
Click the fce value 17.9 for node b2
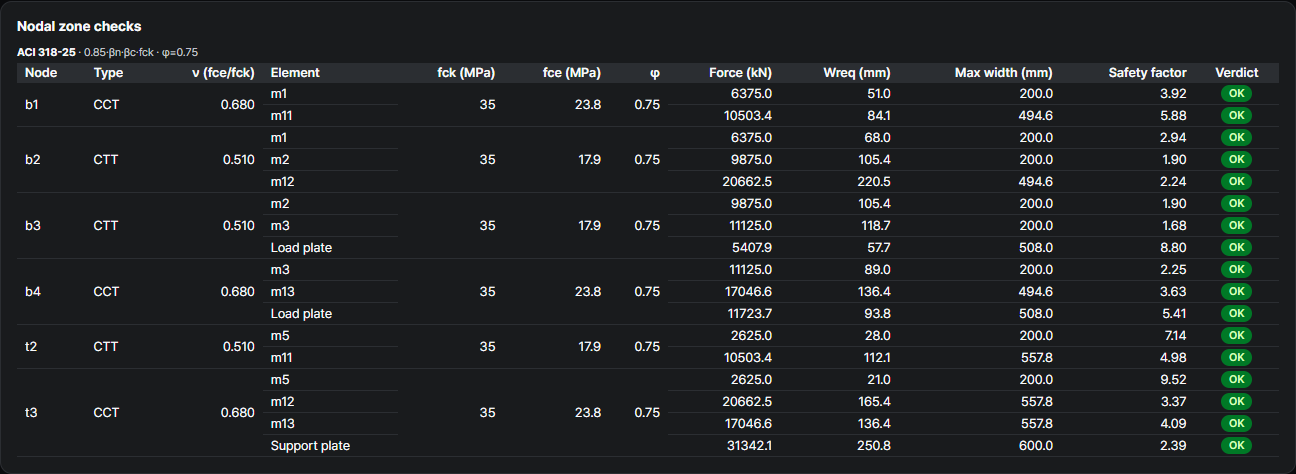tap(588, 159)
